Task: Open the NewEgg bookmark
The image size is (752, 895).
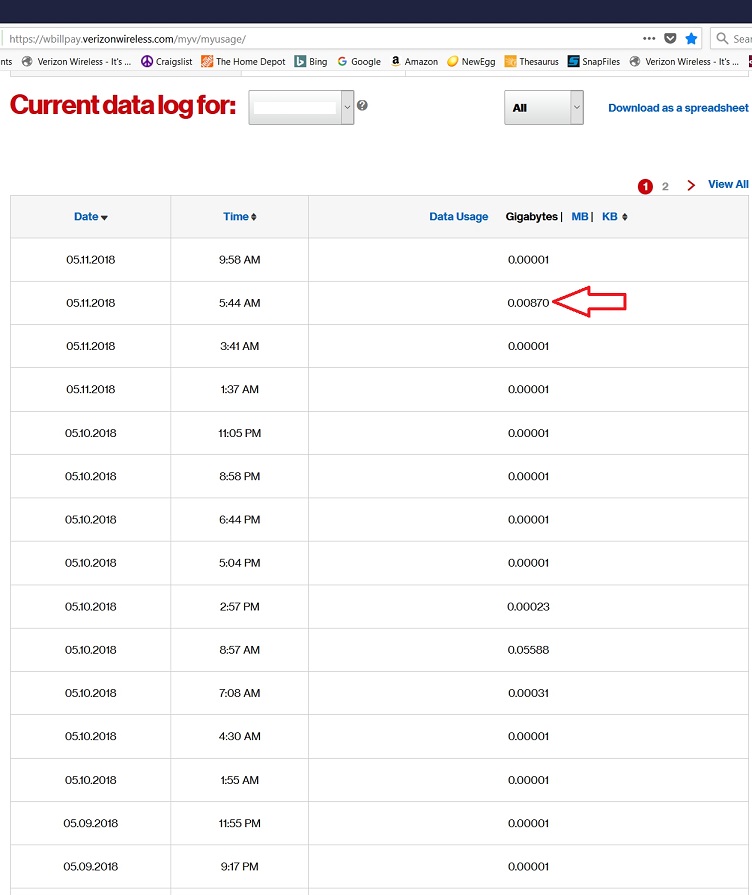Action: point(471,62)
